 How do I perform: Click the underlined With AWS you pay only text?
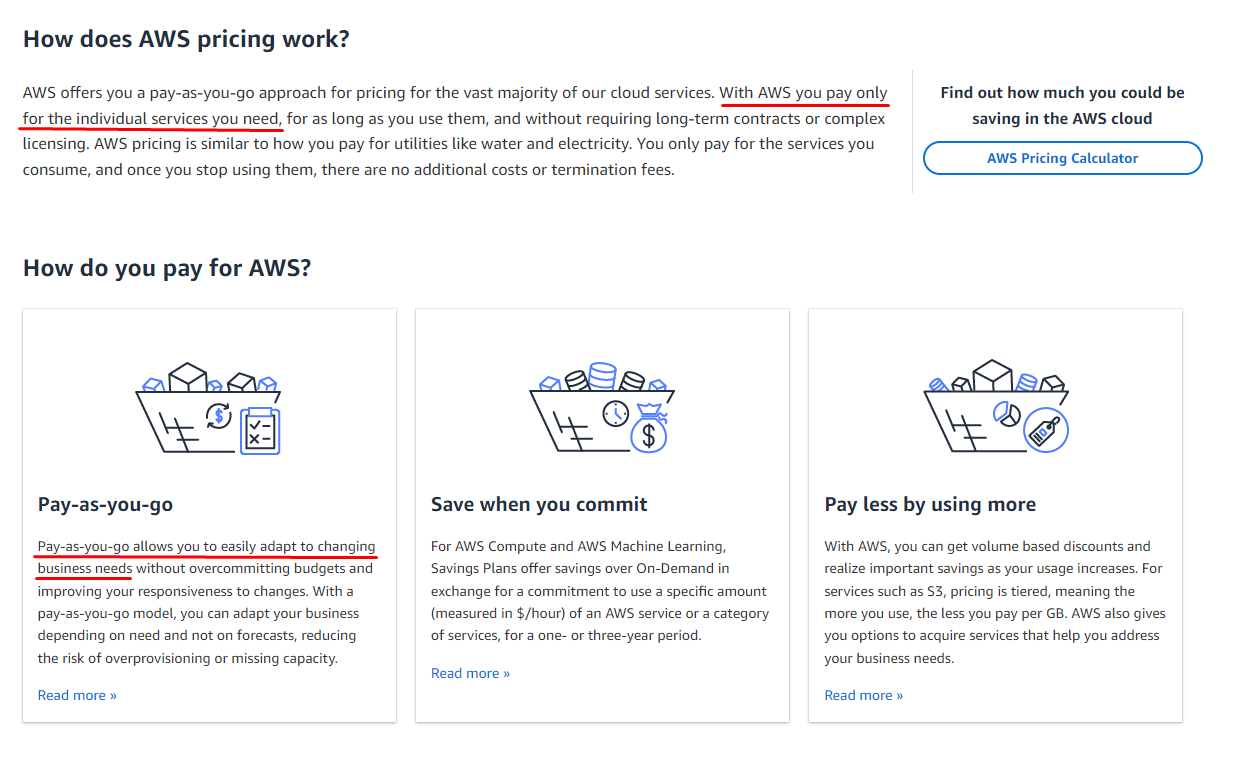coord(803,93)
